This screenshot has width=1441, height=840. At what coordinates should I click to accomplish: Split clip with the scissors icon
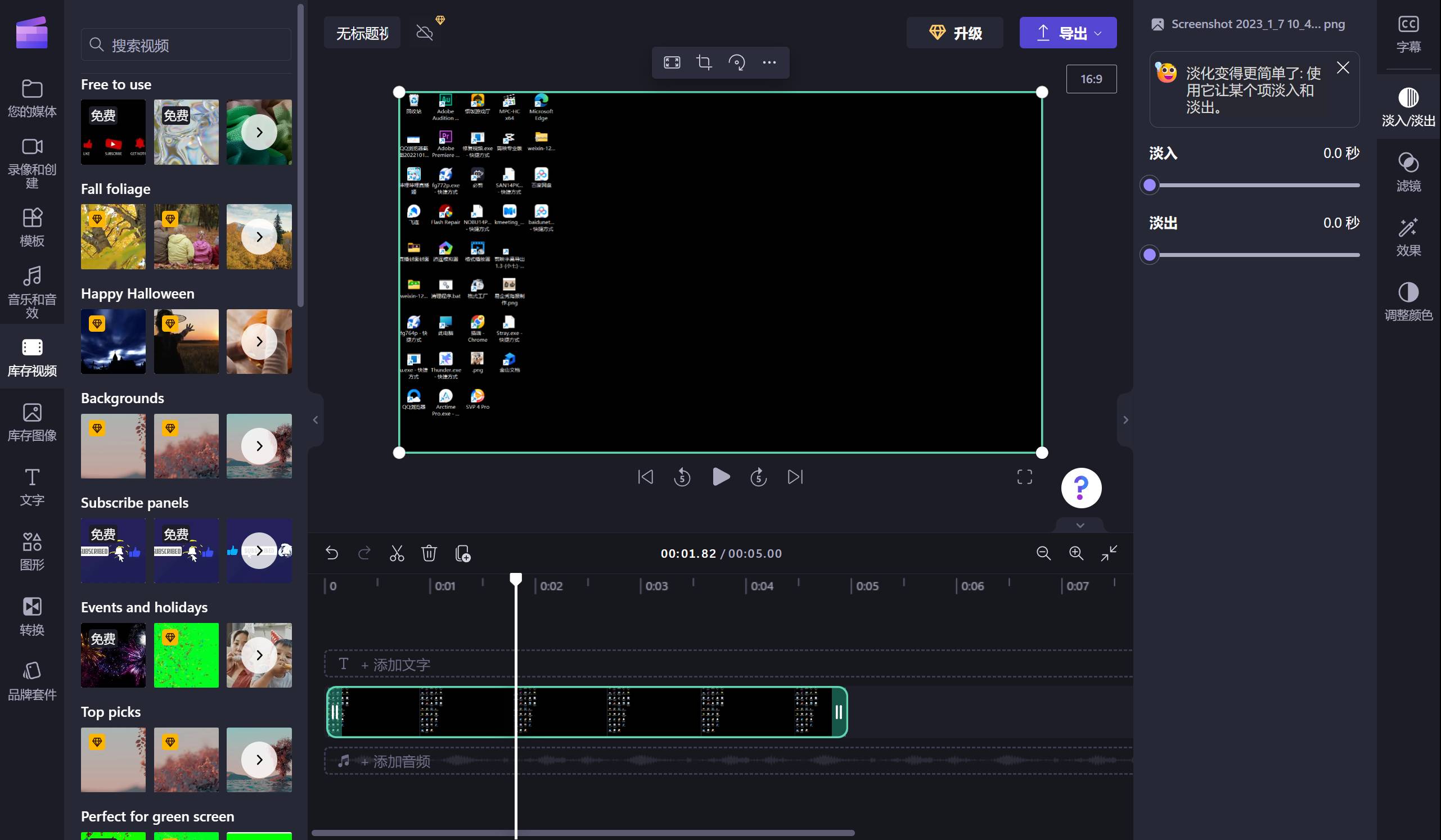(397, 553)
